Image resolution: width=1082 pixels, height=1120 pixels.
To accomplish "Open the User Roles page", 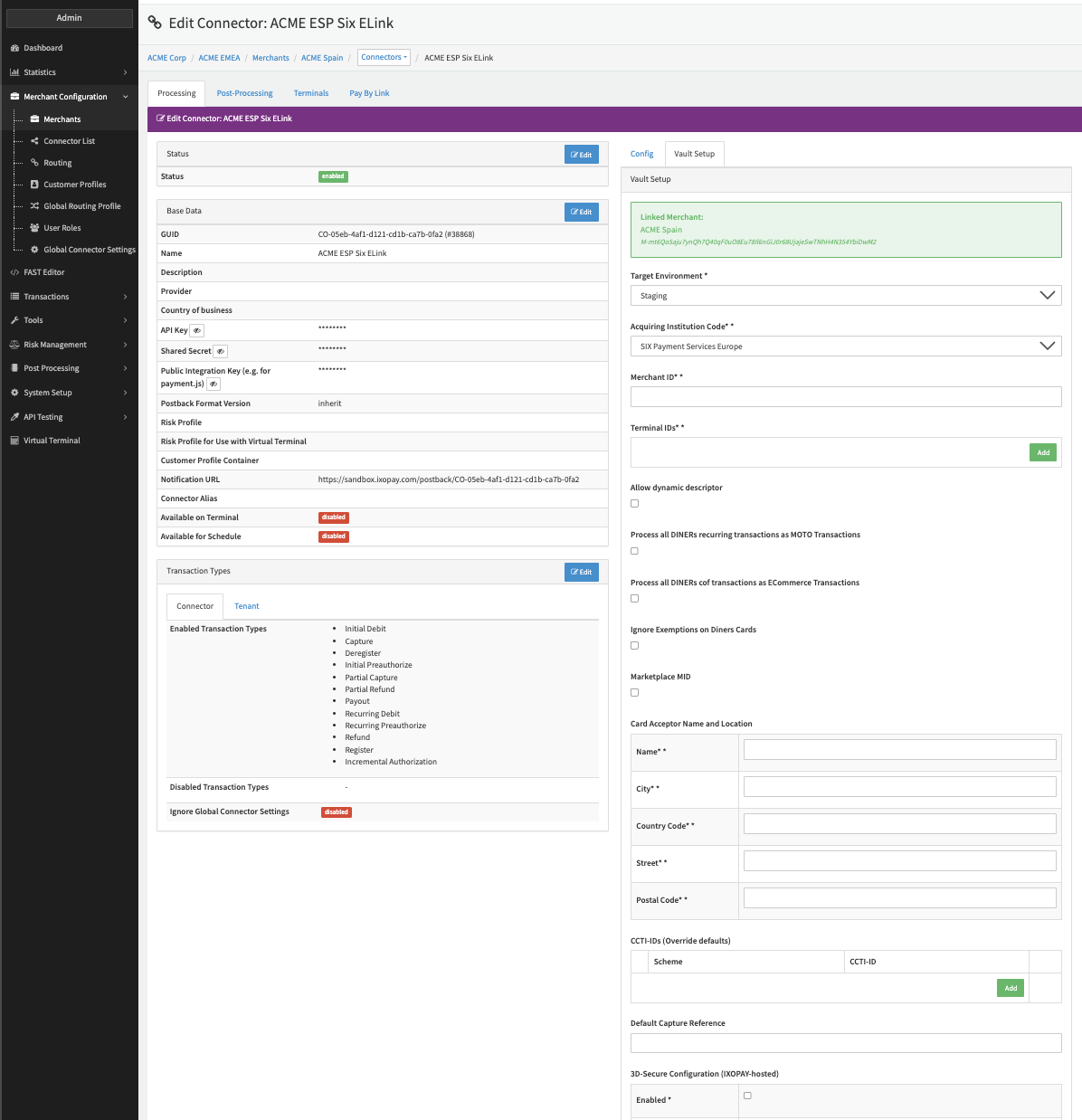I will [x=62, y=228].
